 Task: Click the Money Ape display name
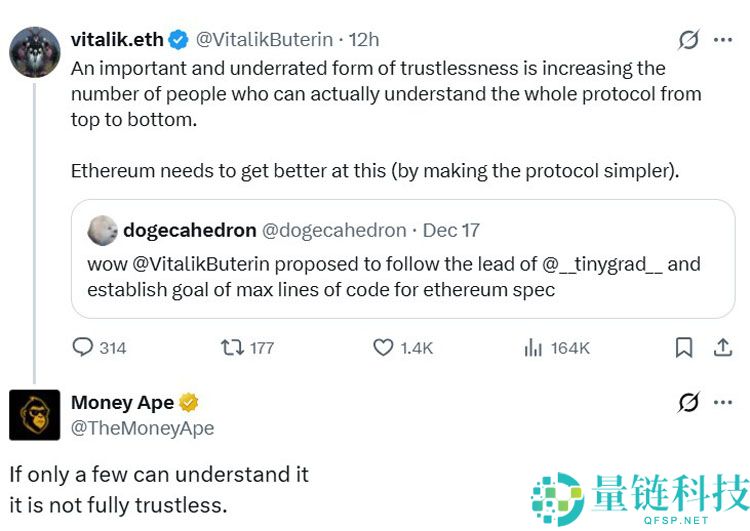(x=122, y=402)
